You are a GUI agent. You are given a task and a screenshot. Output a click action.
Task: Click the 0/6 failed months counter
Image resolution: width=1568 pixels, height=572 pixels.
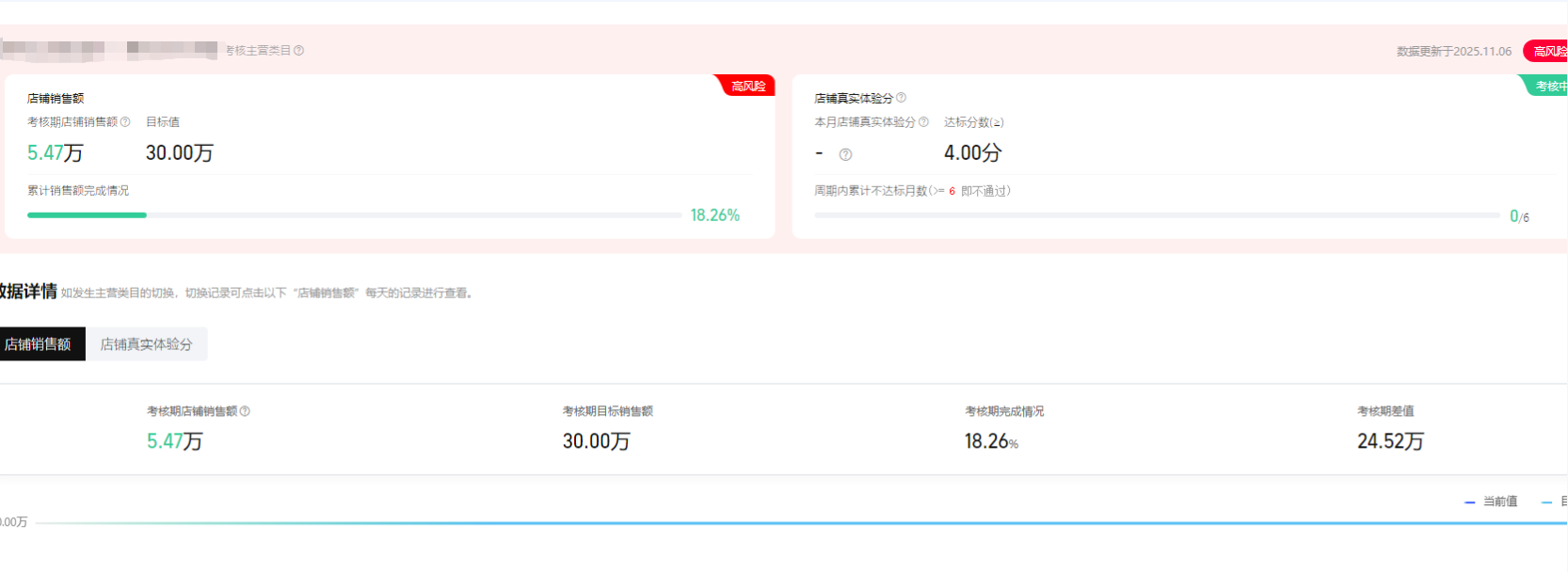pos(1519,216)
